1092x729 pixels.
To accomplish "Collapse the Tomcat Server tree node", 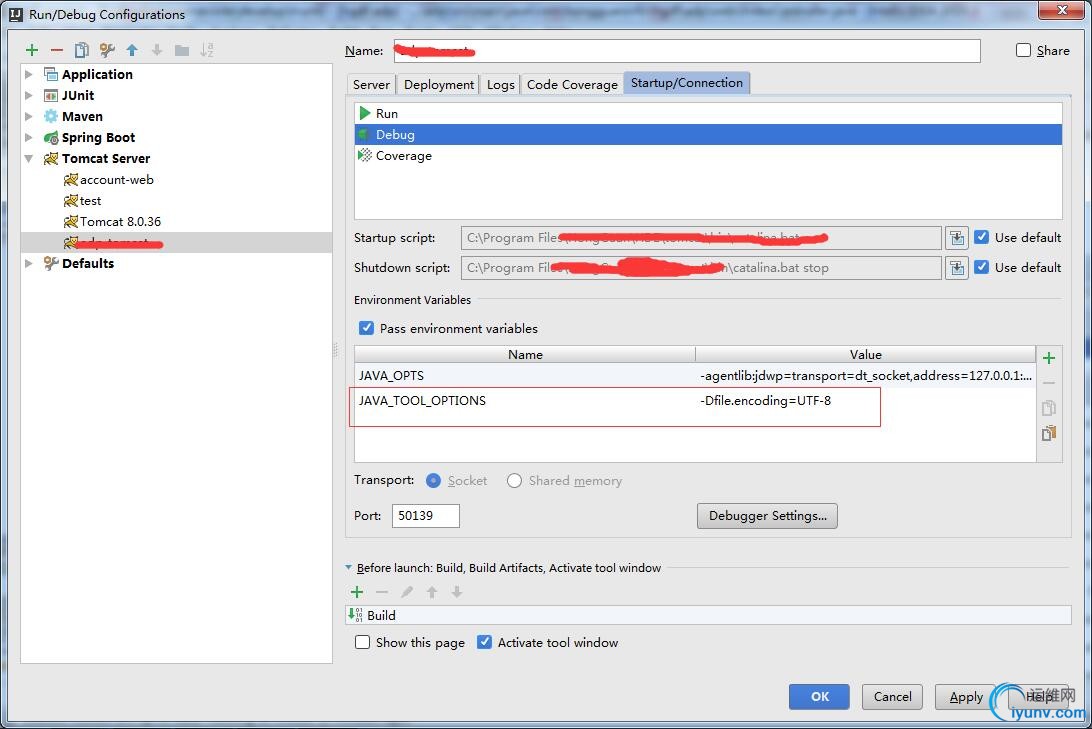I will click(29, 159).
